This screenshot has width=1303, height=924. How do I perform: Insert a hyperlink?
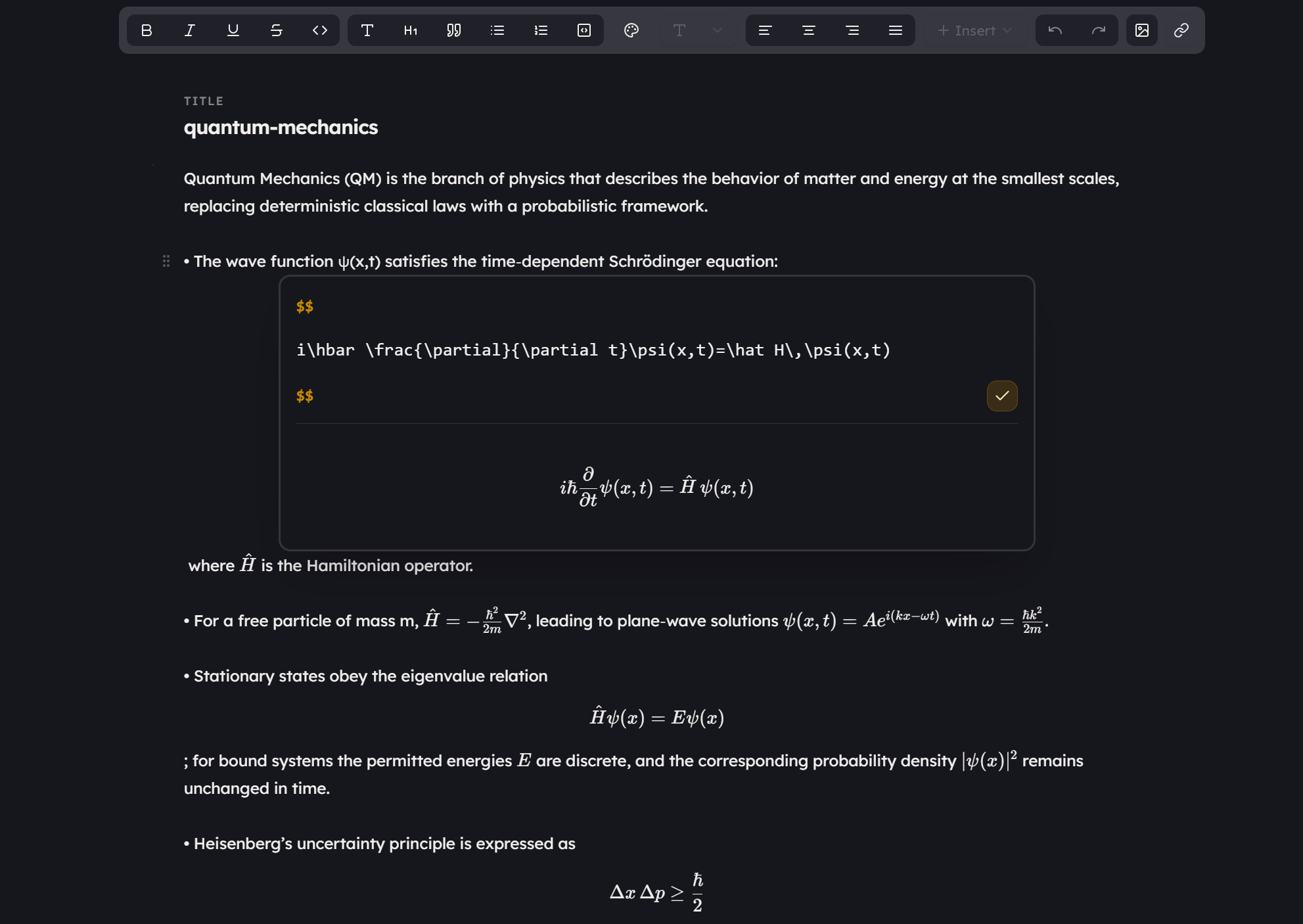pos(1181,30)
